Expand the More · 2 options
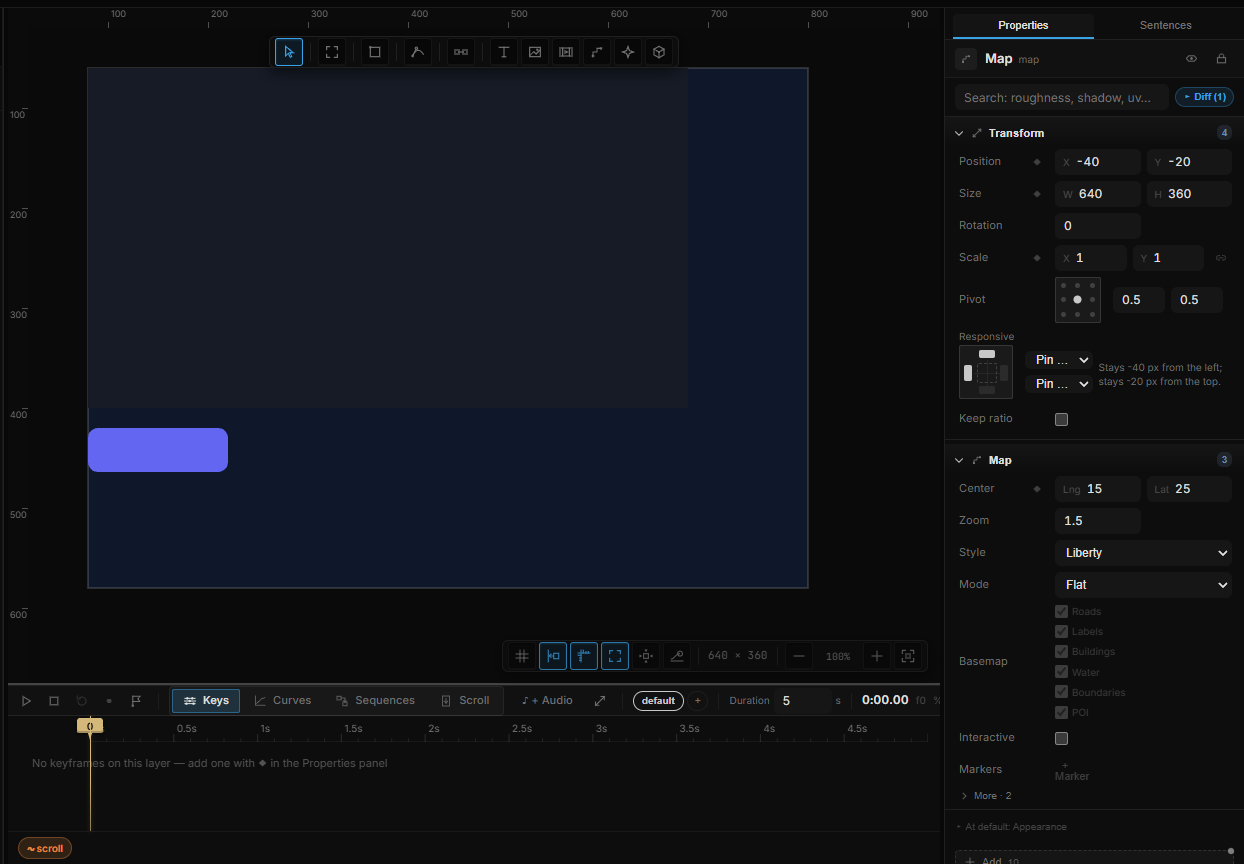The width and height of the screenshot is (1244, 864). click(986, 796)
